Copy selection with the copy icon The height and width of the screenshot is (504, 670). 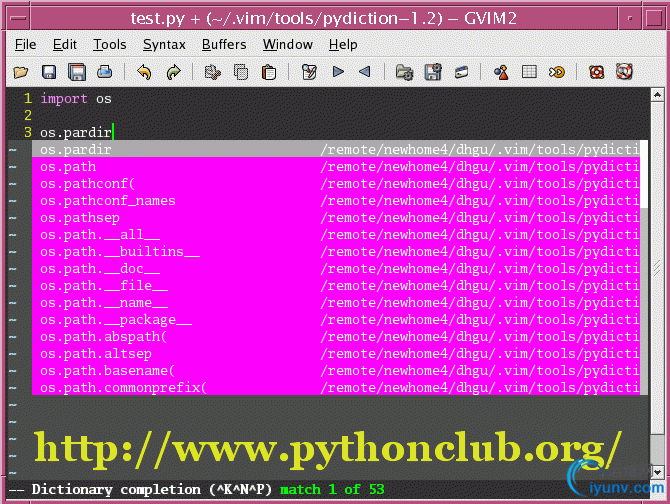click(x=241, y=72)
